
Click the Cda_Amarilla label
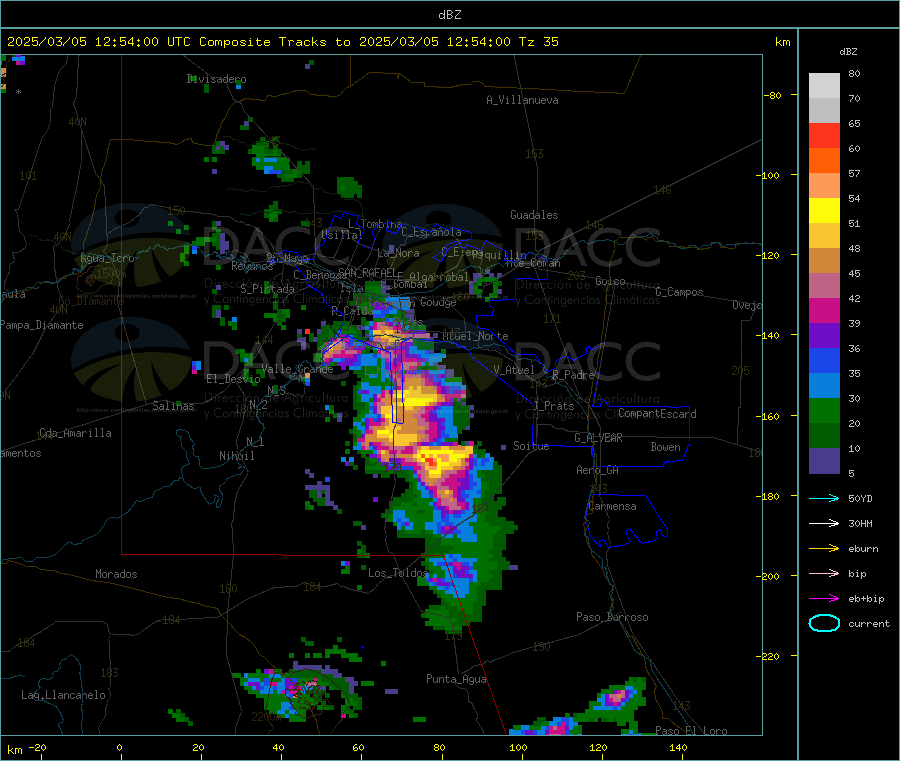tap(75, 433)
